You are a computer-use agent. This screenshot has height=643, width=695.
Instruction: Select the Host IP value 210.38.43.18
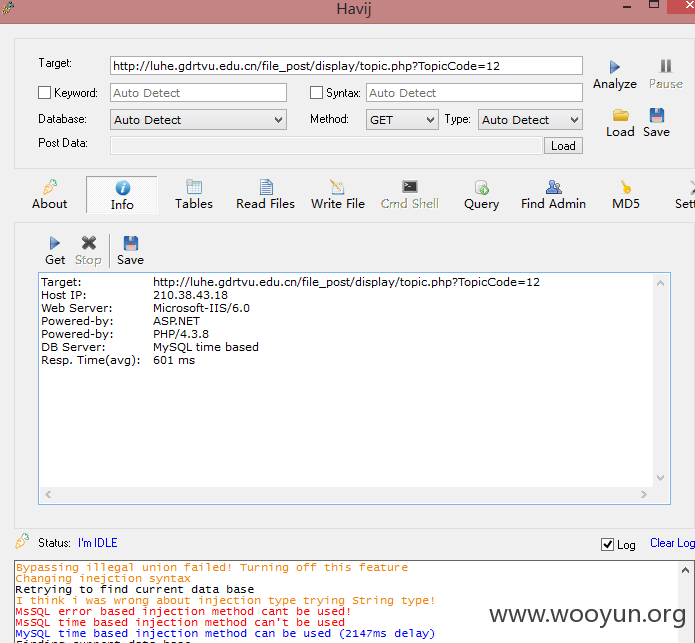click(190, 295)
